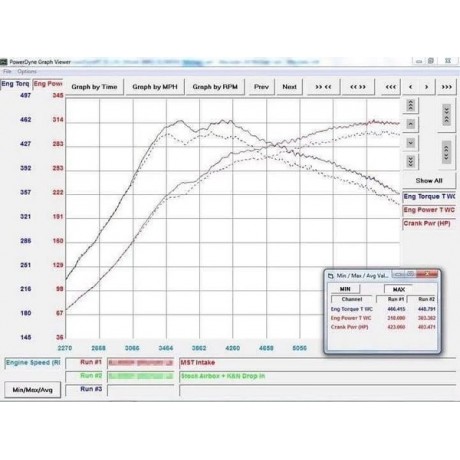Click the 4260 RPM axis value
460x460 pixels.
pyautogui.click(x=232, y=348)
